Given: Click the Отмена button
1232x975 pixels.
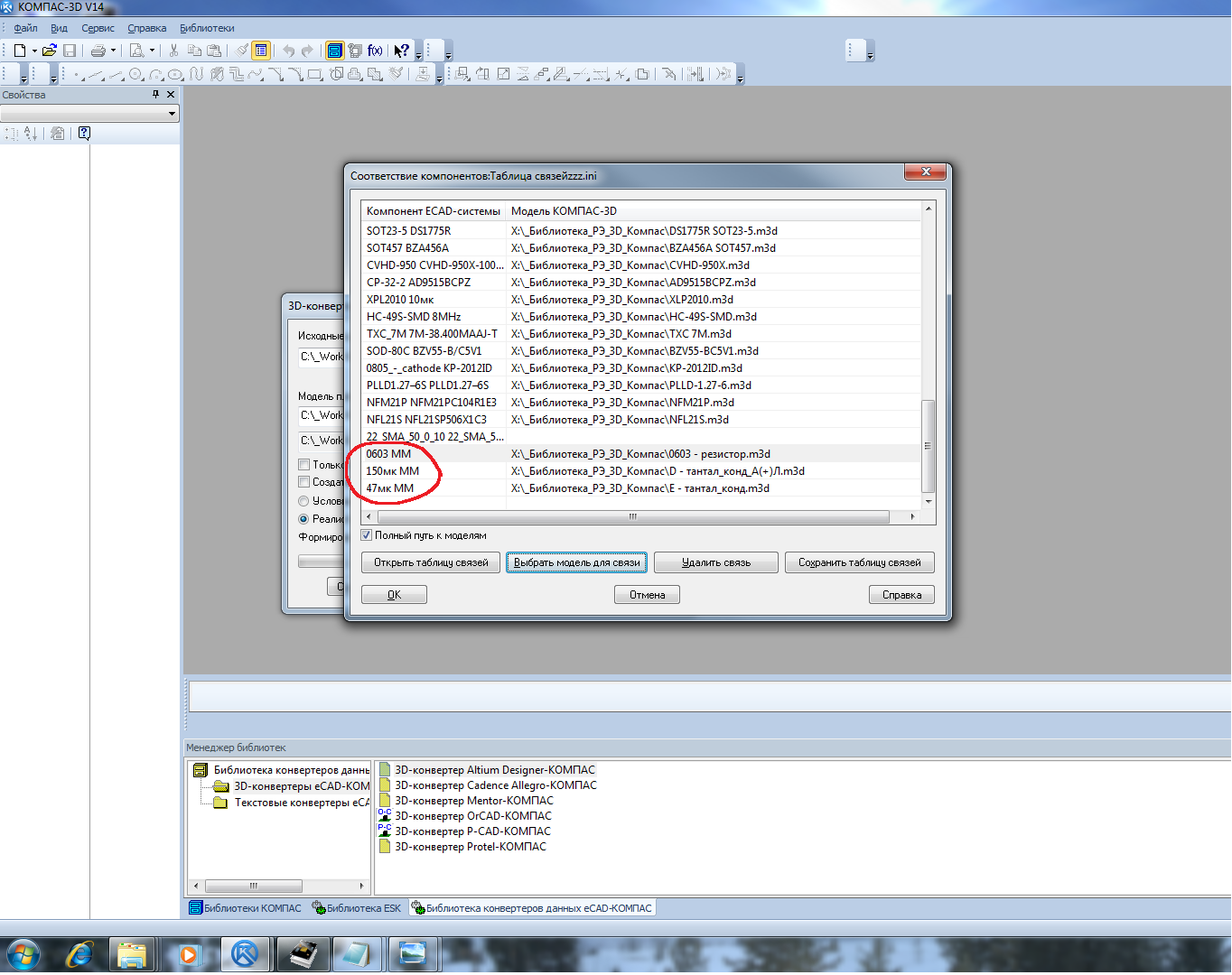Looking at the screenshot, I should click(647, 595).
